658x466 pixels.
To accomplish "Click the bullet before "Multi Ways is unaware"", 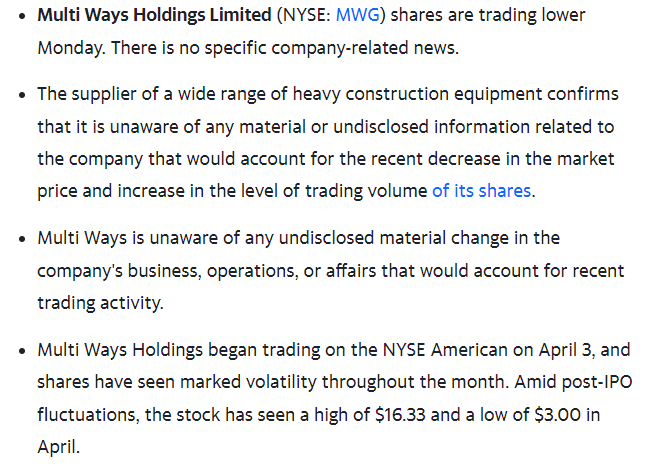I will pos(22,239).
